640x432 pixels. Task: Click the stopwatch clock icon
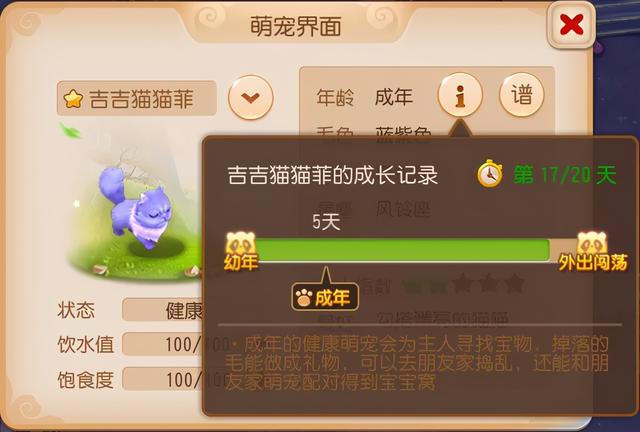490,174
